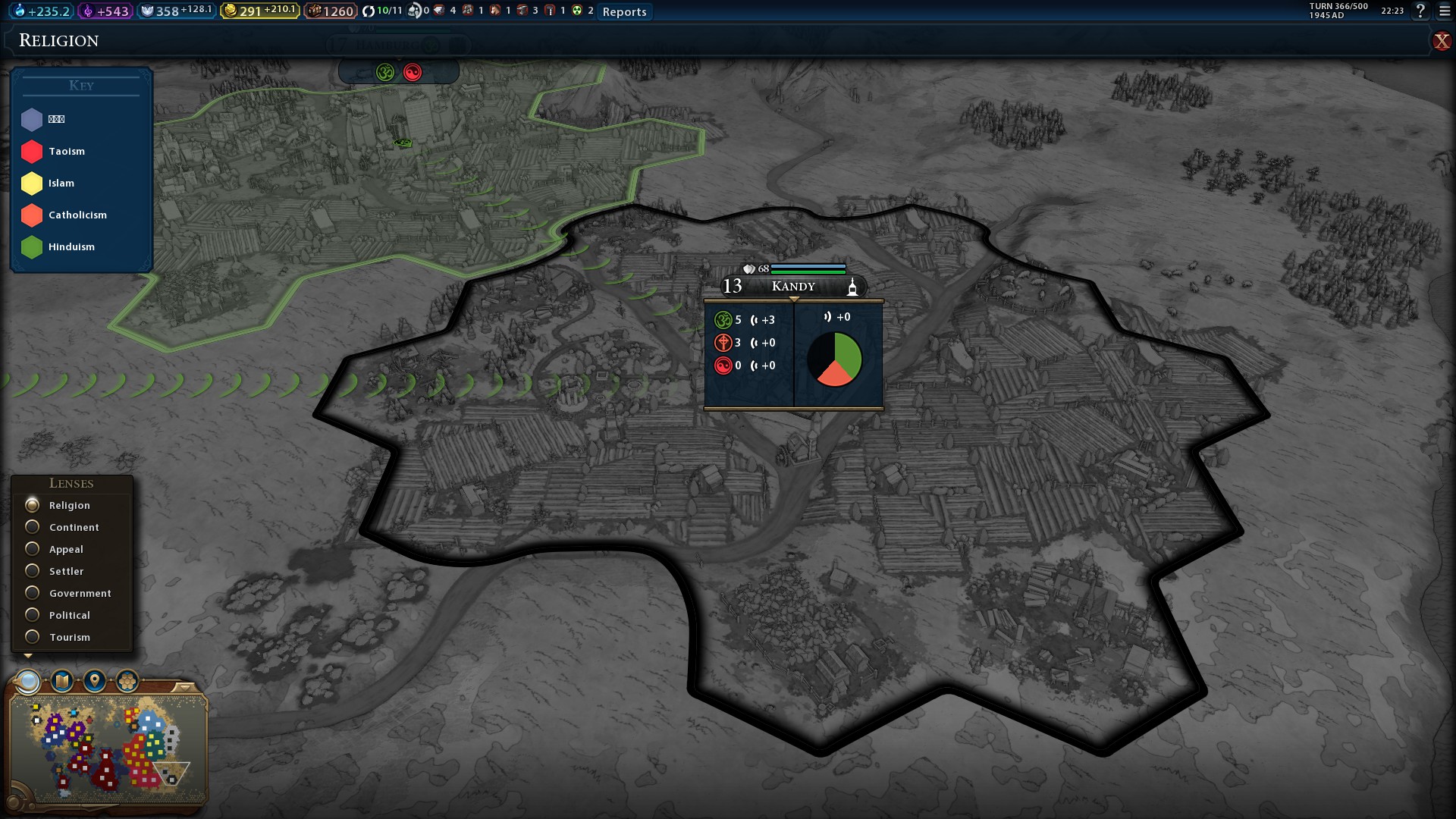The height and width of the screenshot is (819, 1456).
Task: Select the Political lens radio button
Action: click(32, 614)
